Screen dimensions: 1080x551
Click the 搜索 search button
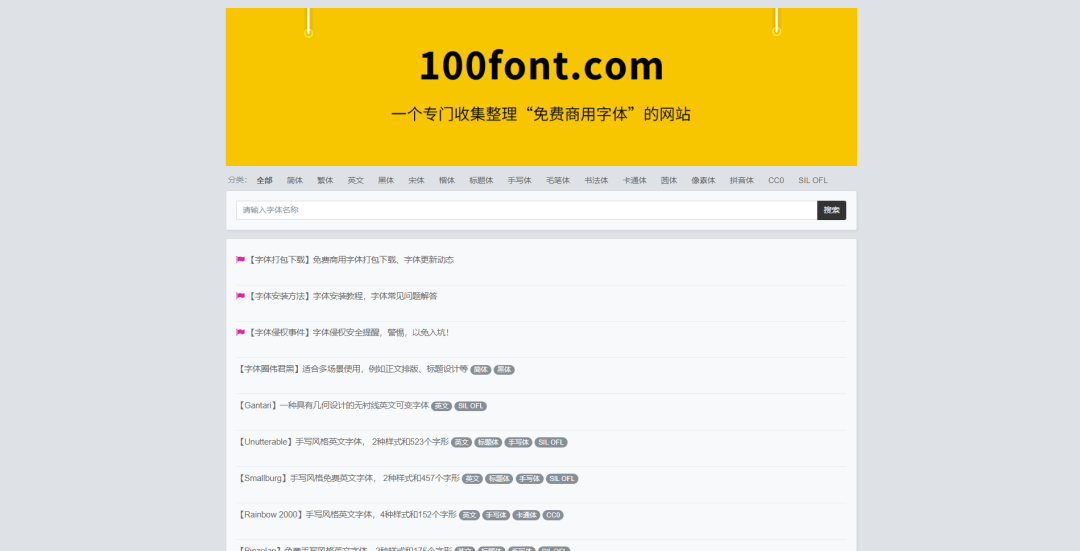[831, 210]
